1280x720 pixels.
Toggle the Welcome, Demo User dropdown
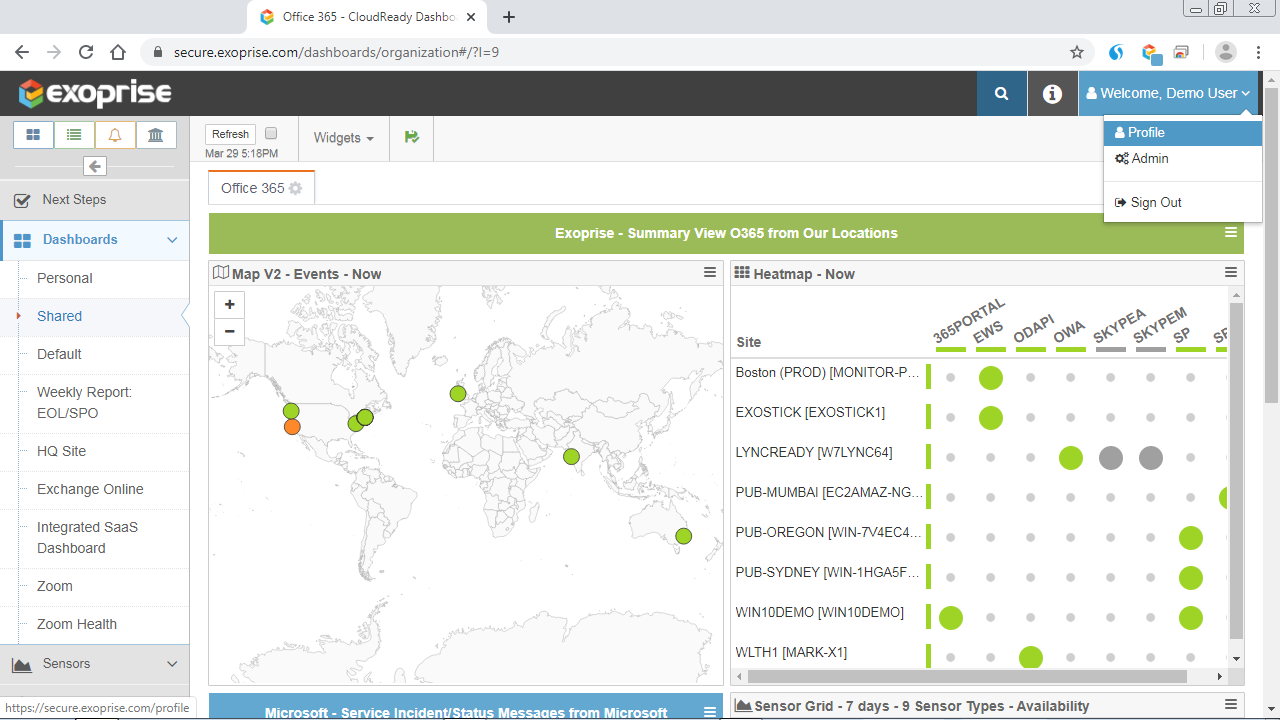tap(1168, 93)
